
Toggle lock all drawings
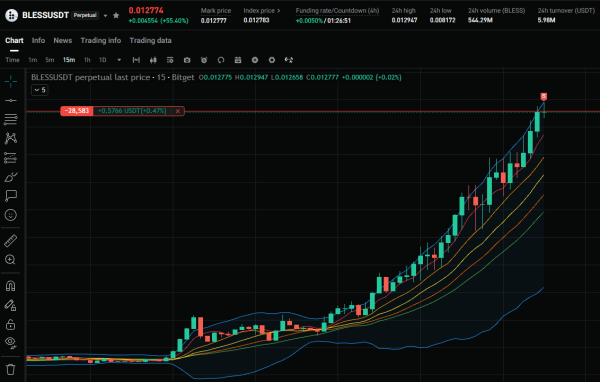click(11, 325)
